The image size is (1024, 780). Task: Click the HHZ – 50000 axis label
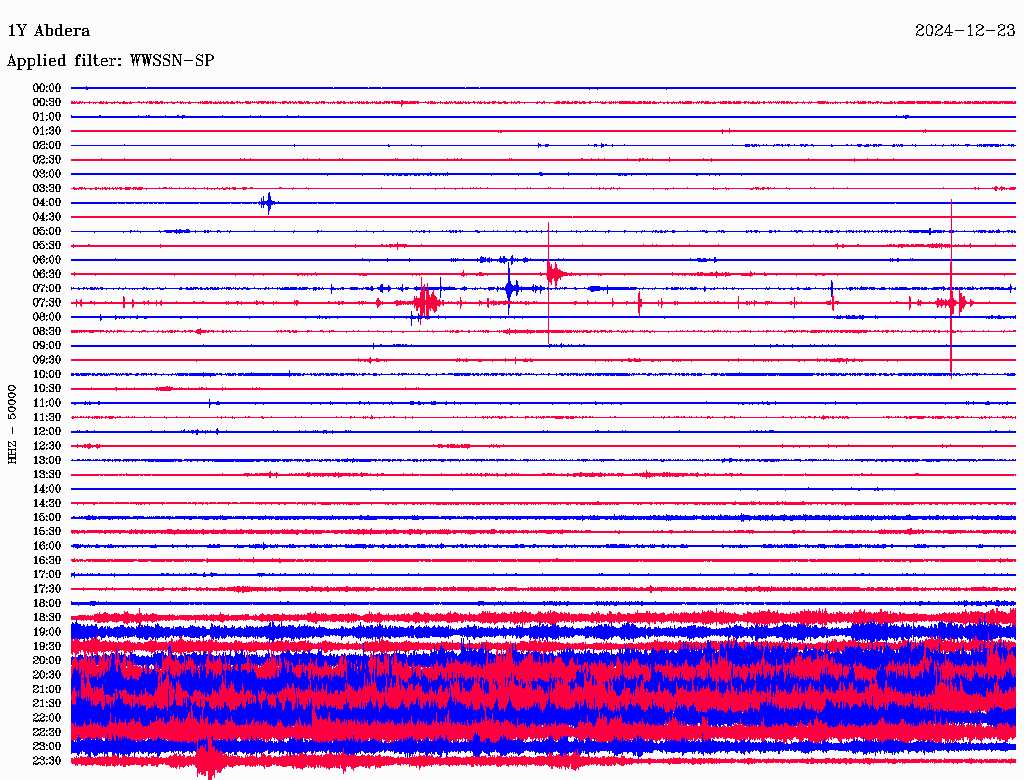pos(12,425)
